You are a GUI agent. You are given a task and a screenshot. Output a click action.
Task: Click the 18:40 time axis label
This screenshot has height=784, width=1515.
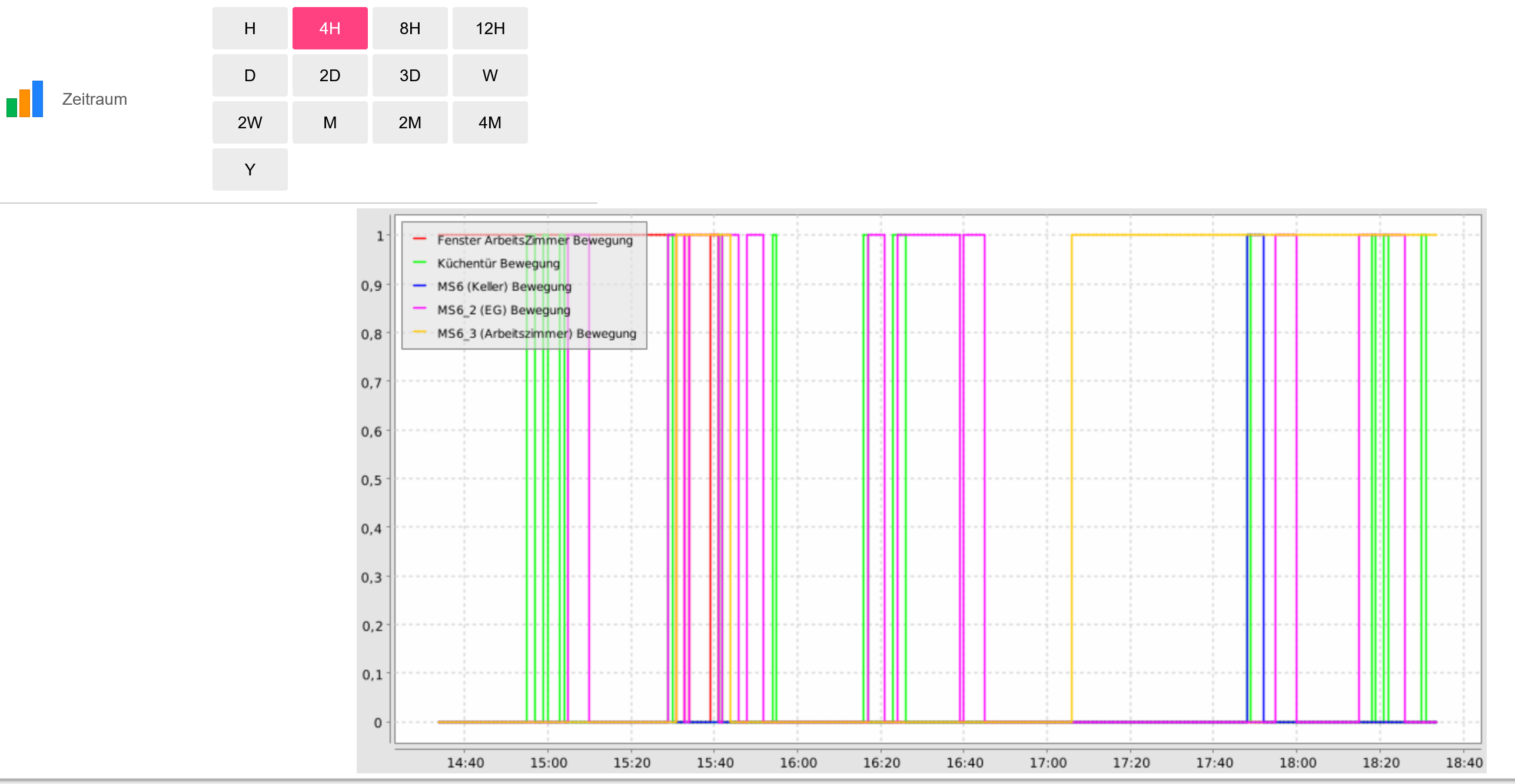1464,763
